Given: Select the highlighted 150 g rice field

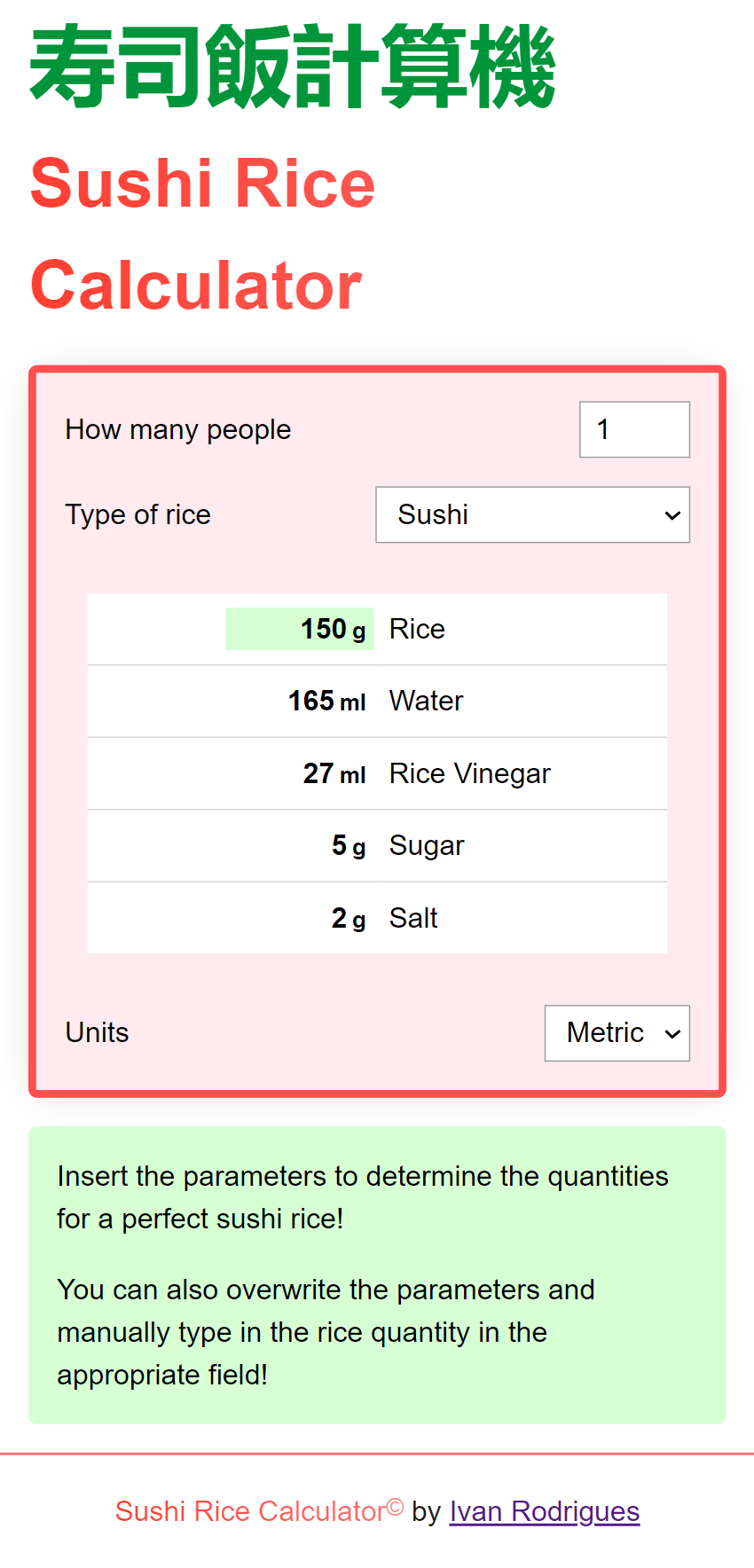Looking at the screenshot, I should (300, 629).
